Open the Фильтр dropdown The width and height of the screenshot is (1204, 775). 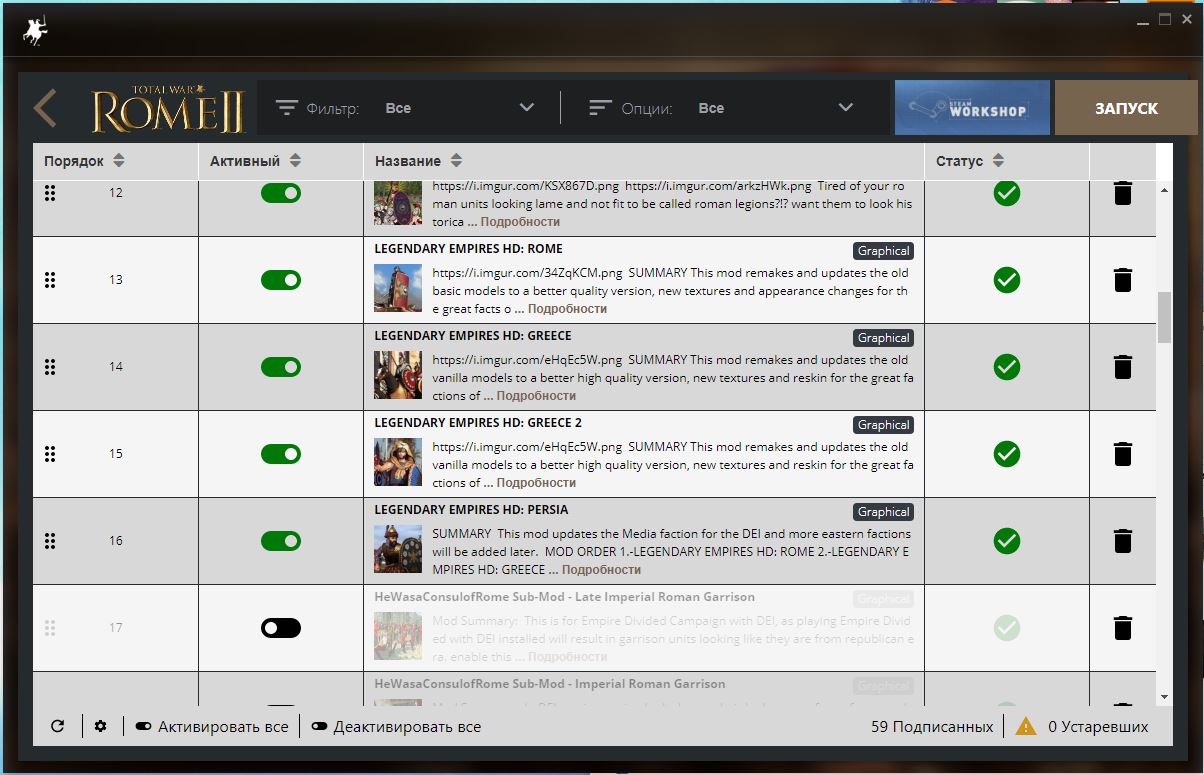pyautogui.click(x=406, y=108)
